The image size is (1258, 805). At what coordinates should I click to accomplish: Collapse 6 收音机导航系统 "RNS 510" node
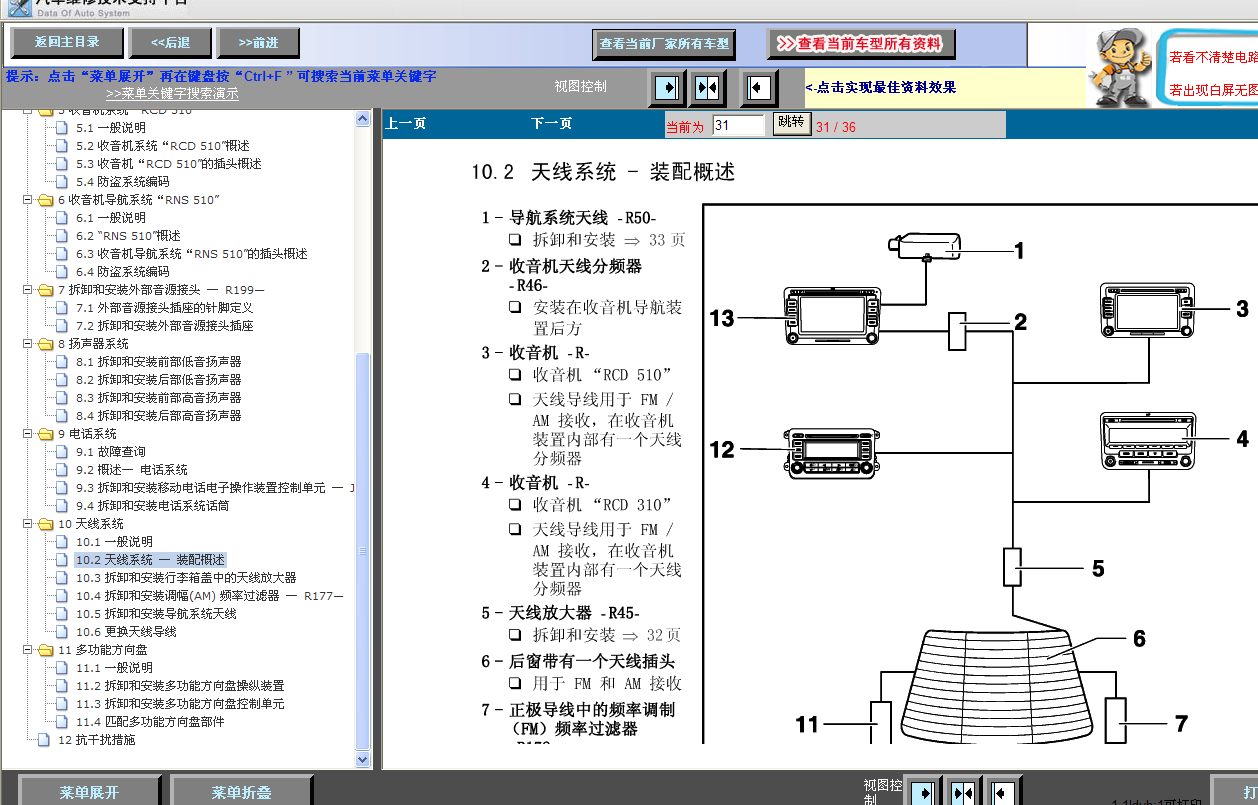(28, 200)
